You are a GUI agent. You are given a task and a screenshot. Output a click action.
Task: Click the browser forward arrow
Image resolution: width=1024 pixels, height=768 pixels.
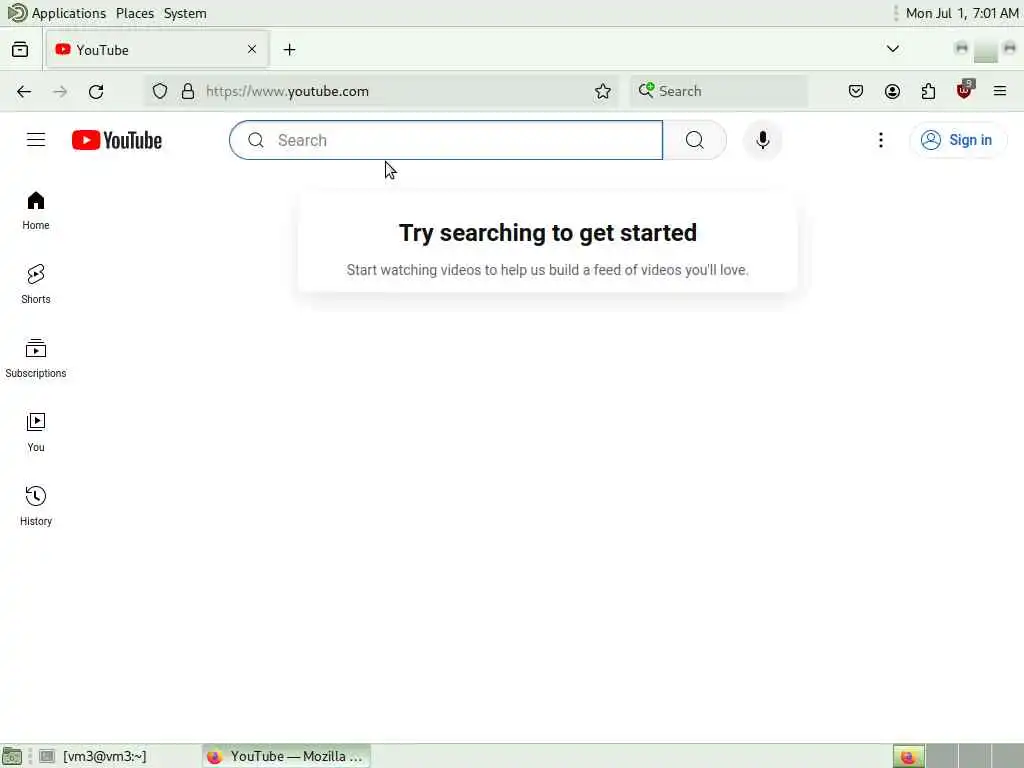pyautogui.click(x=60, y=91)
